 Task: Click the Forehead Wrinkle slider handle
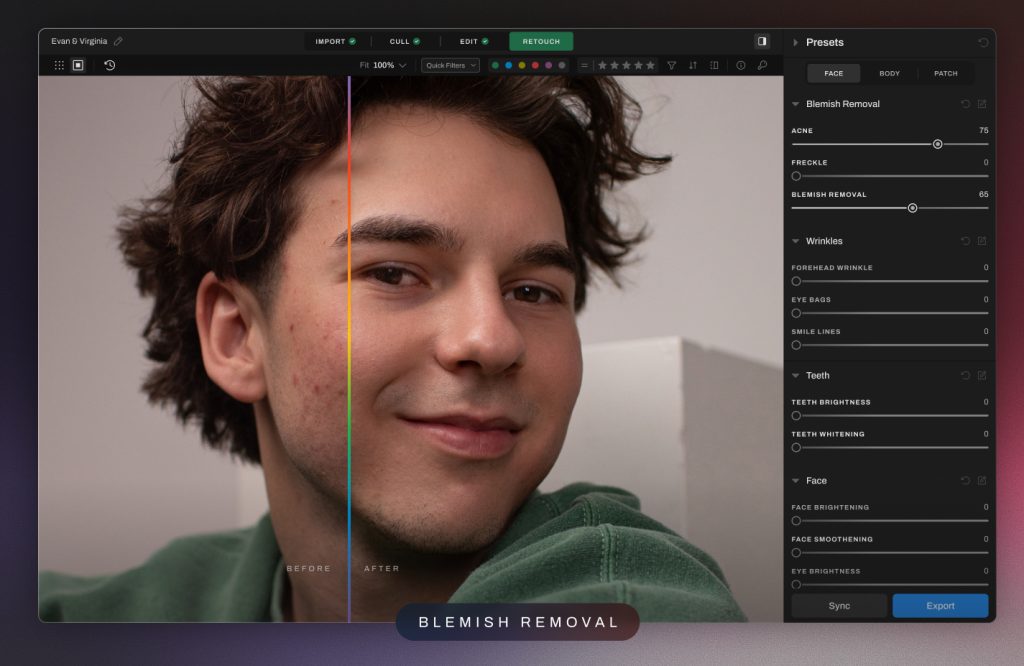(x=796, y=281)
